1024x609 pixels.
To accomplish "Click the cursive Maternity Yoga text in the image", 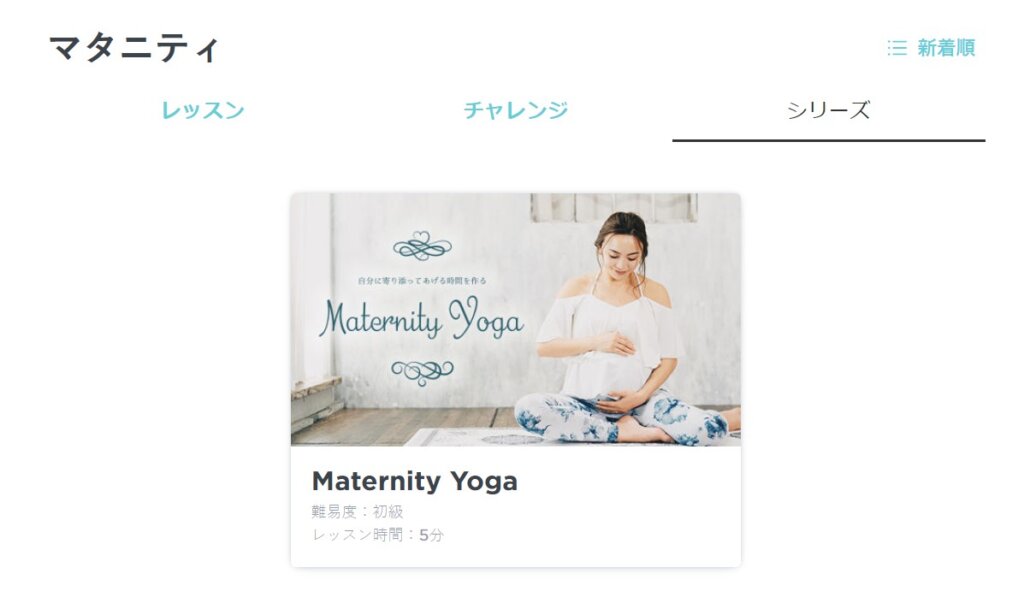I will (x=421, y=318).
